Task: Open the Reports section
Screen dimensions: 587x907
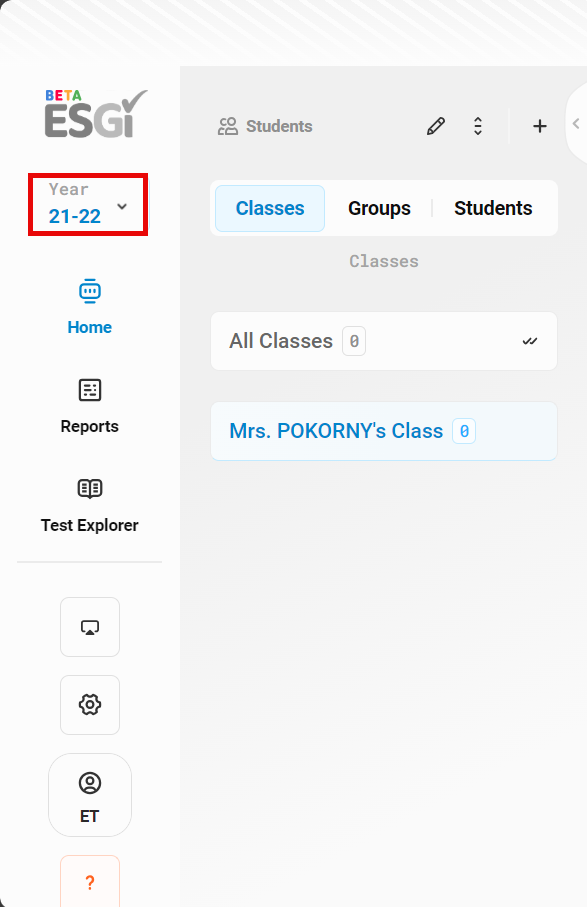Action: [x=90, y=407]
